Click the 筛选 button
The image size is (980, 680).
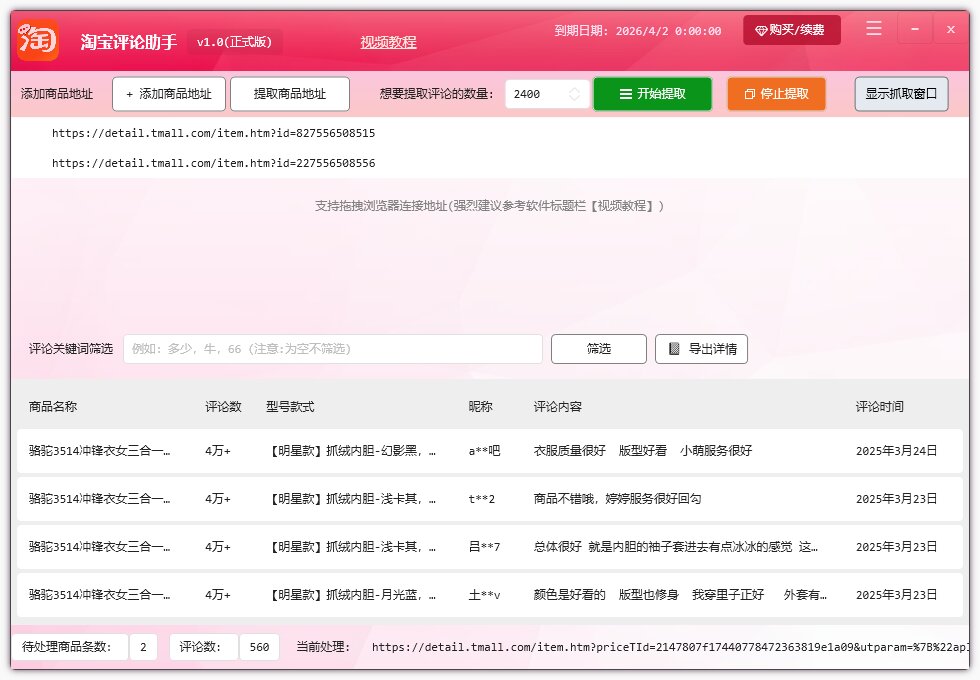599,349
